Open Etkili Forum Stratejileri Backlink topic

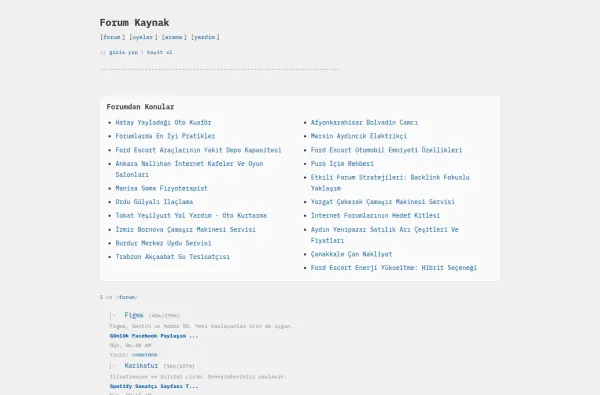pyautogui.click(x=390, y=183)
